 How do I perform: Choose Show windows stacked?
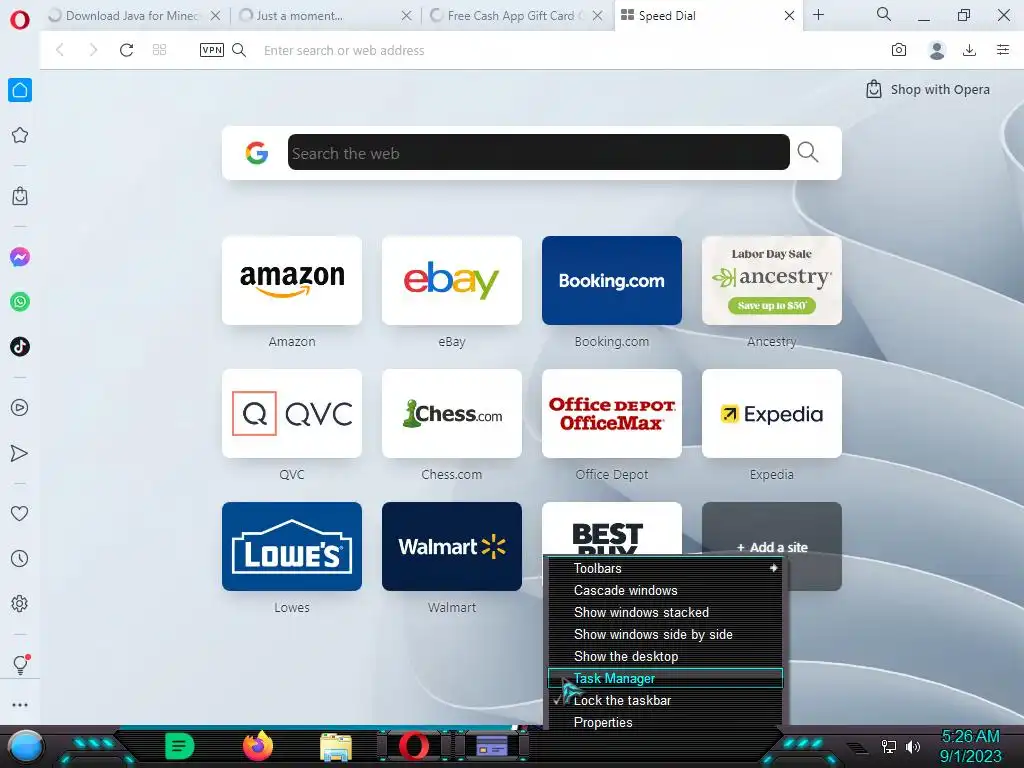[665, 613]
